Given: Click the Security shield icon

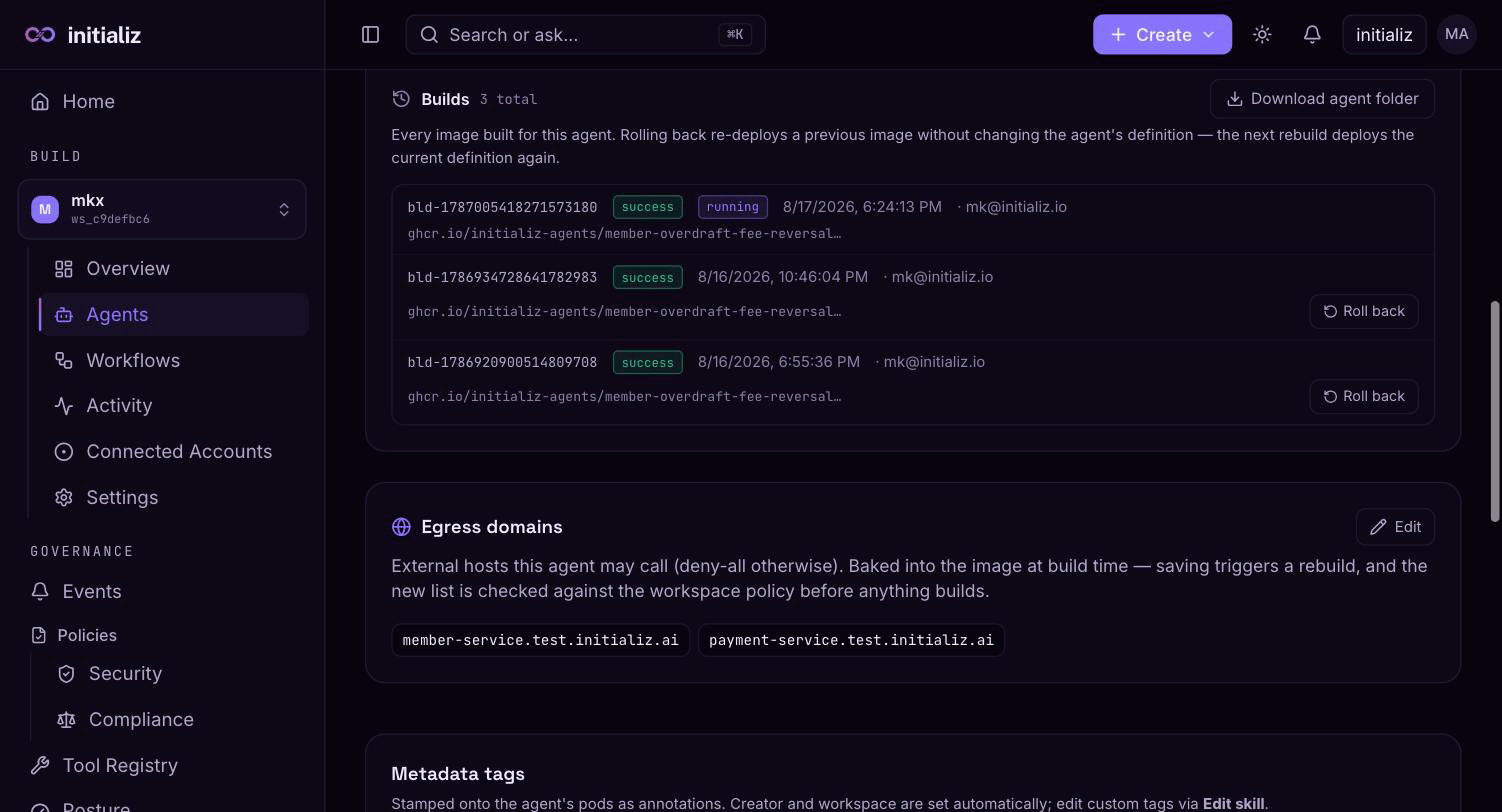Looking at the screenshot, I should pyautogui.click(x=66, y=674).
